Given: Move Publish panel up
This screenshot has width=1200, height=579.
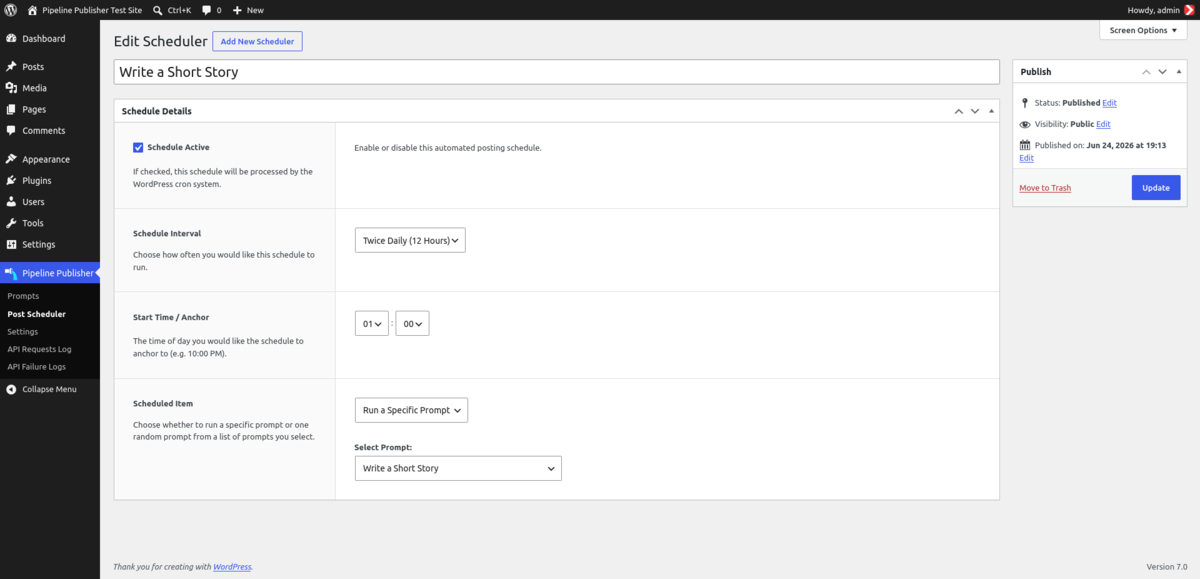Looking at the screenshot, I should [x=1147, y=72].
